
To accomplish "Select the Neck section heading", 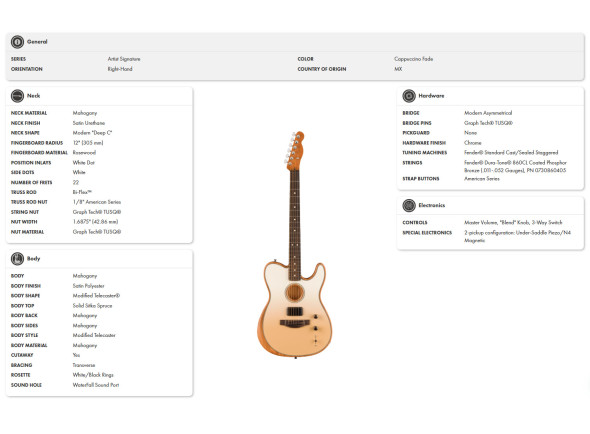I will coord(33,96).
